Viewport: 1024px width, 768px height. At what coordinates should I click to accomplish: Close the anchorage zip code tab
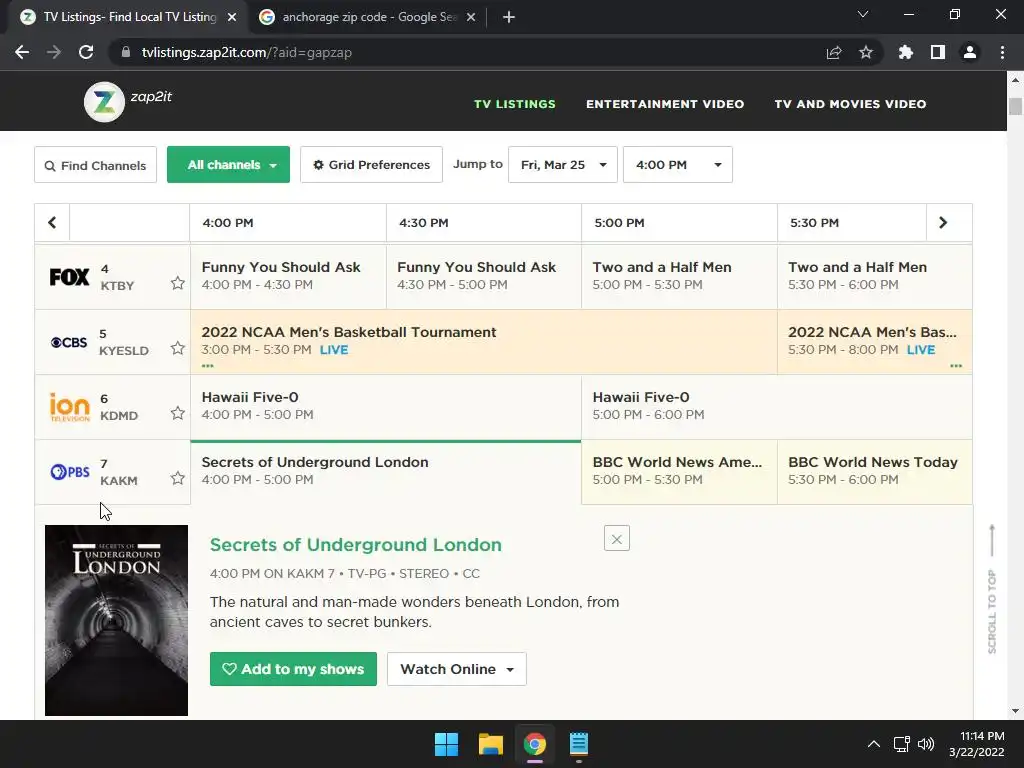click(471, 17)
